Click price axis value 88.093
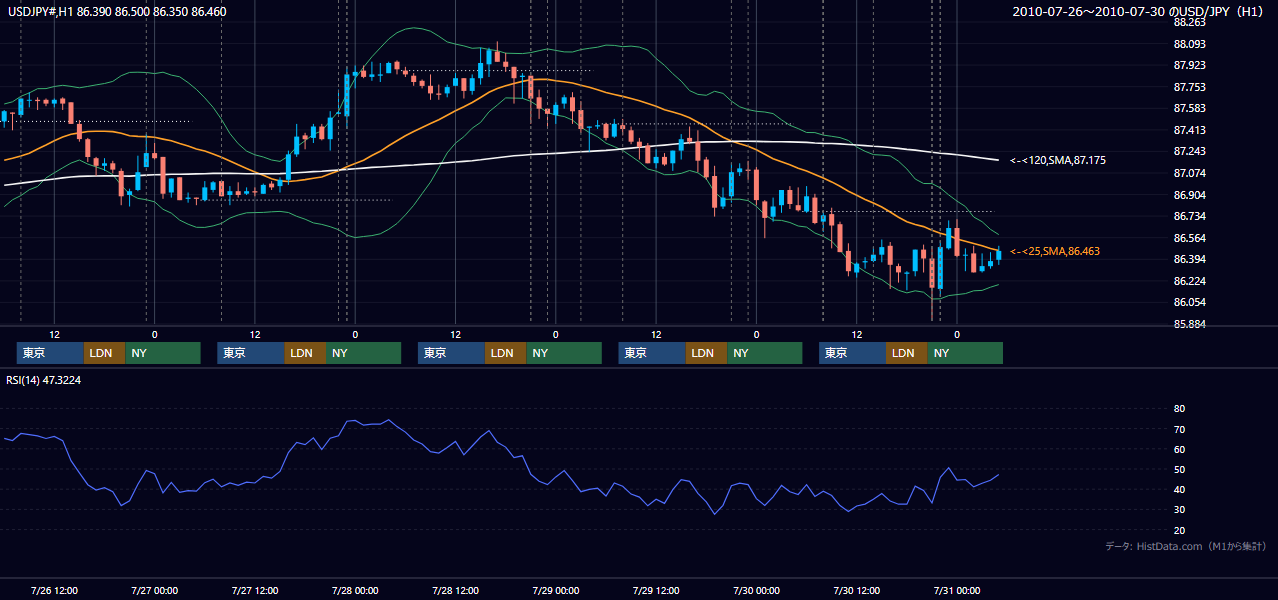The height and width of the screenshot is (600, 1278). (x=1189, y=44)
